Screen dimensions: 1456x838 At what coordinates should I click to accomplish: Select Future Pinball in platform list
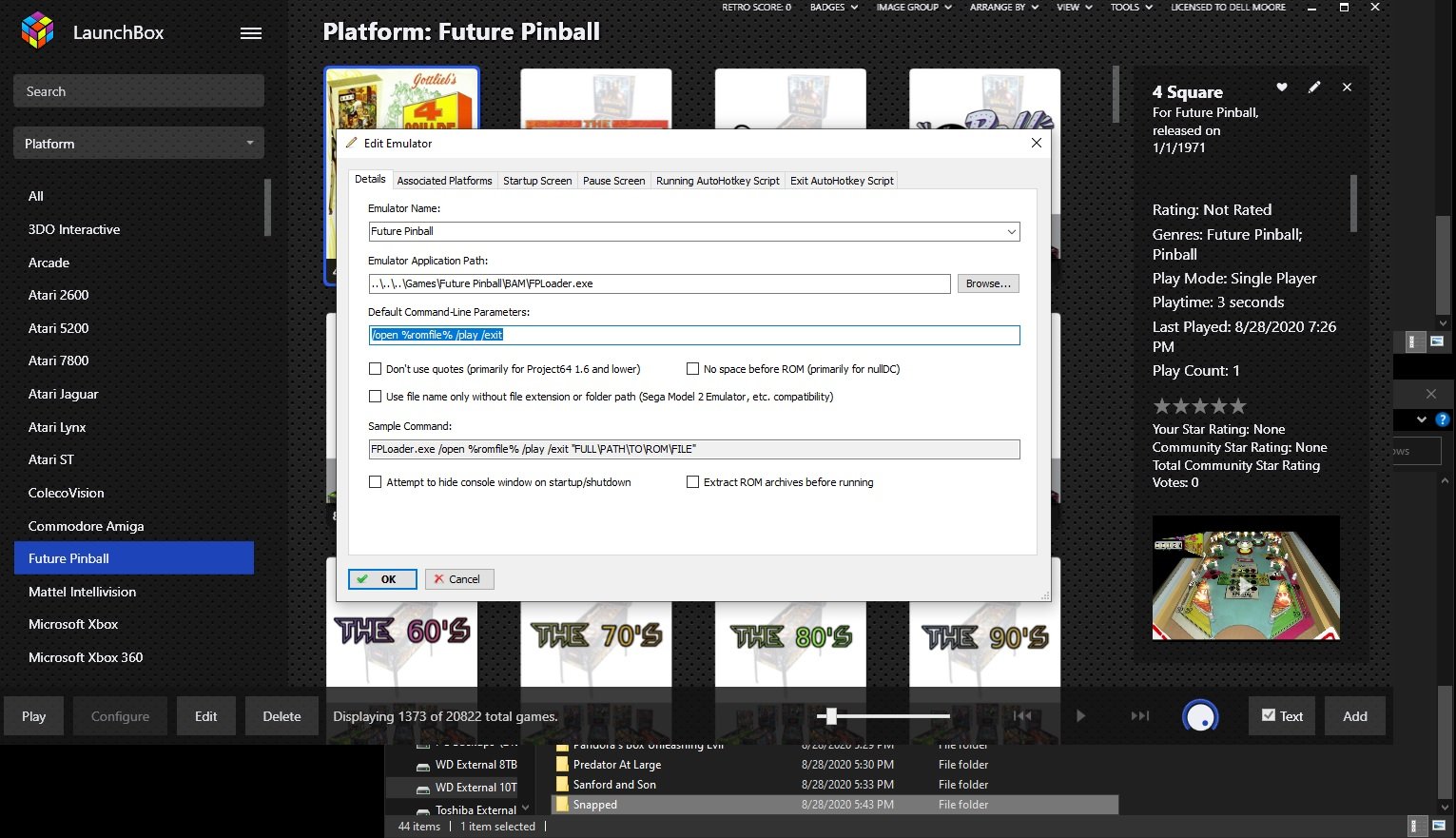click(134, 558)
